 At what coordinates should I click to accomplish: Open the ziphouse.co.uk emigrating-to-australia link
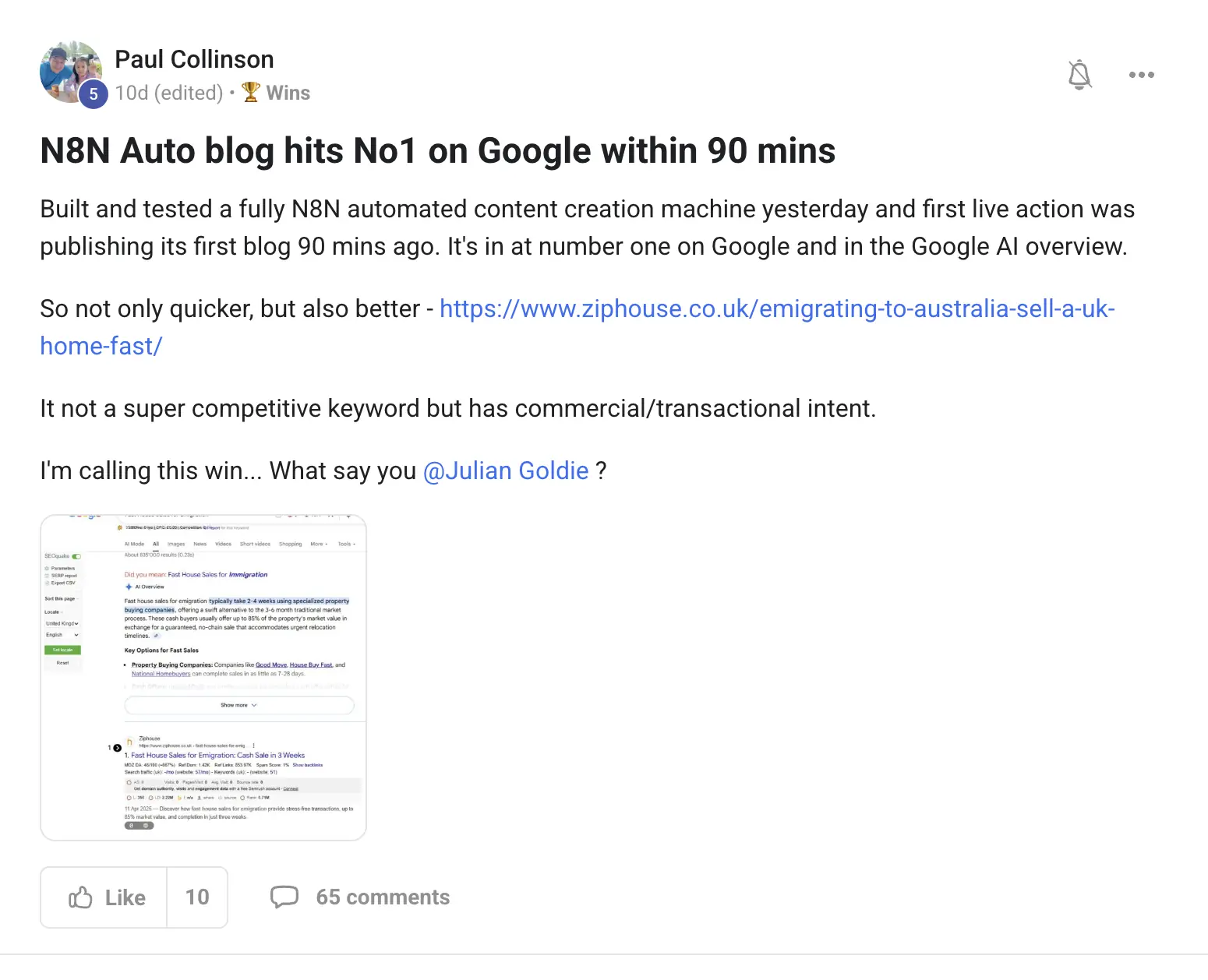point(777,308)
